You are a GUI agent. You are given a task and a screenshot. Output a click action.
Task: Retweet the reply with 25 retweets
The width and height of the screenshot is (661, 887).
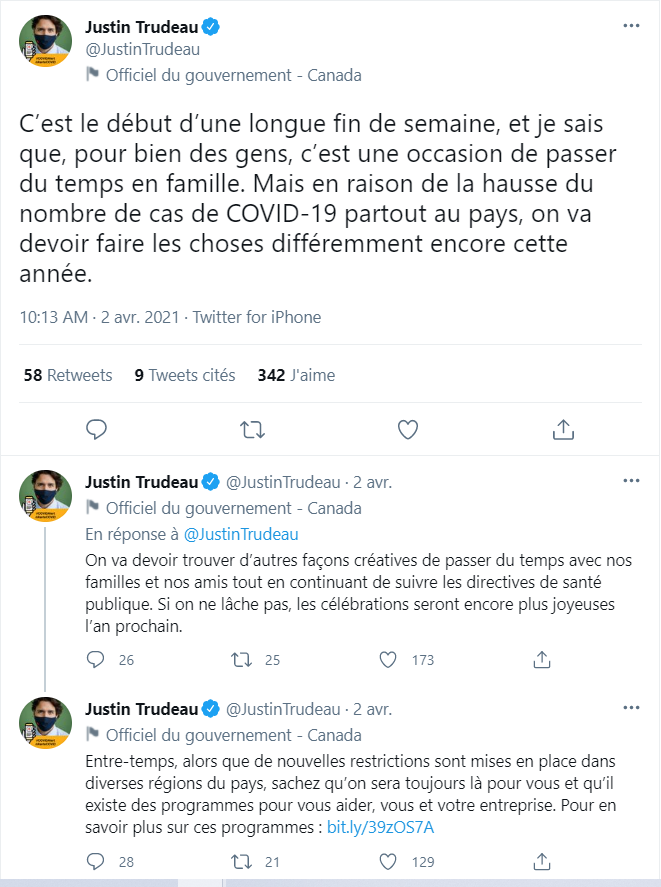click(x=242, y=660)
